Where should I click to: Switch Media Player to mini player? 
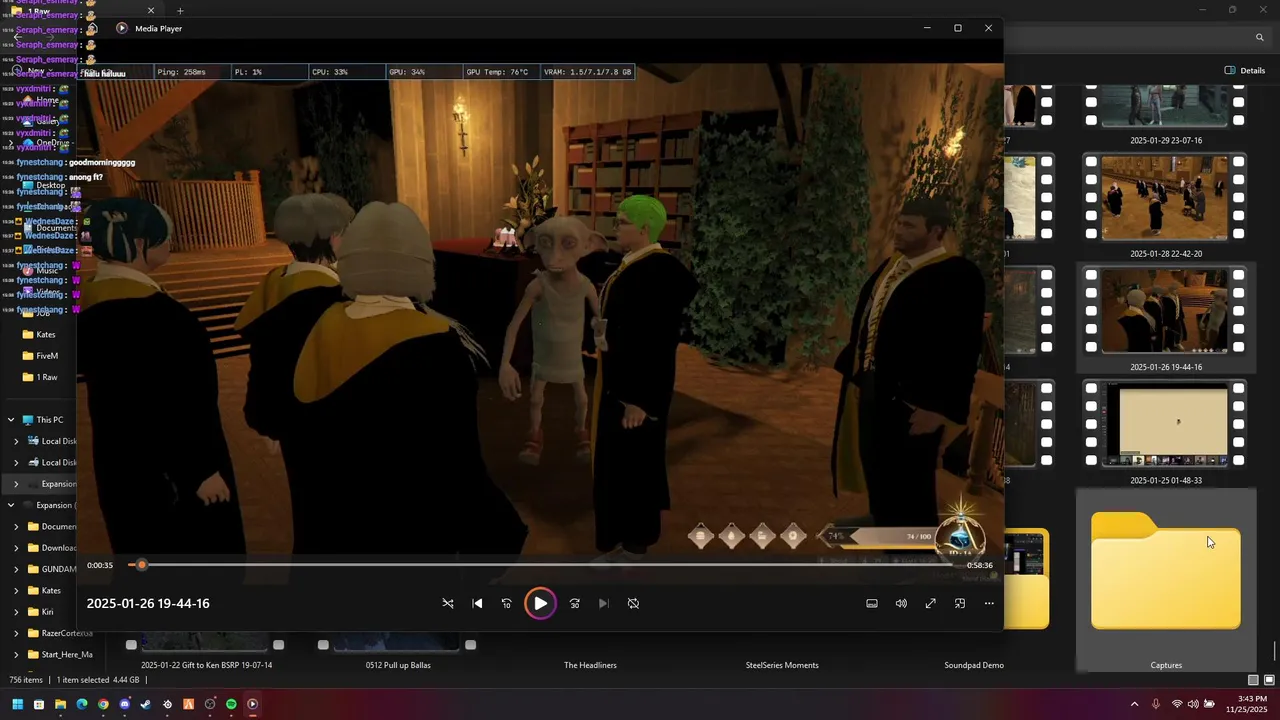click(960, 603)
